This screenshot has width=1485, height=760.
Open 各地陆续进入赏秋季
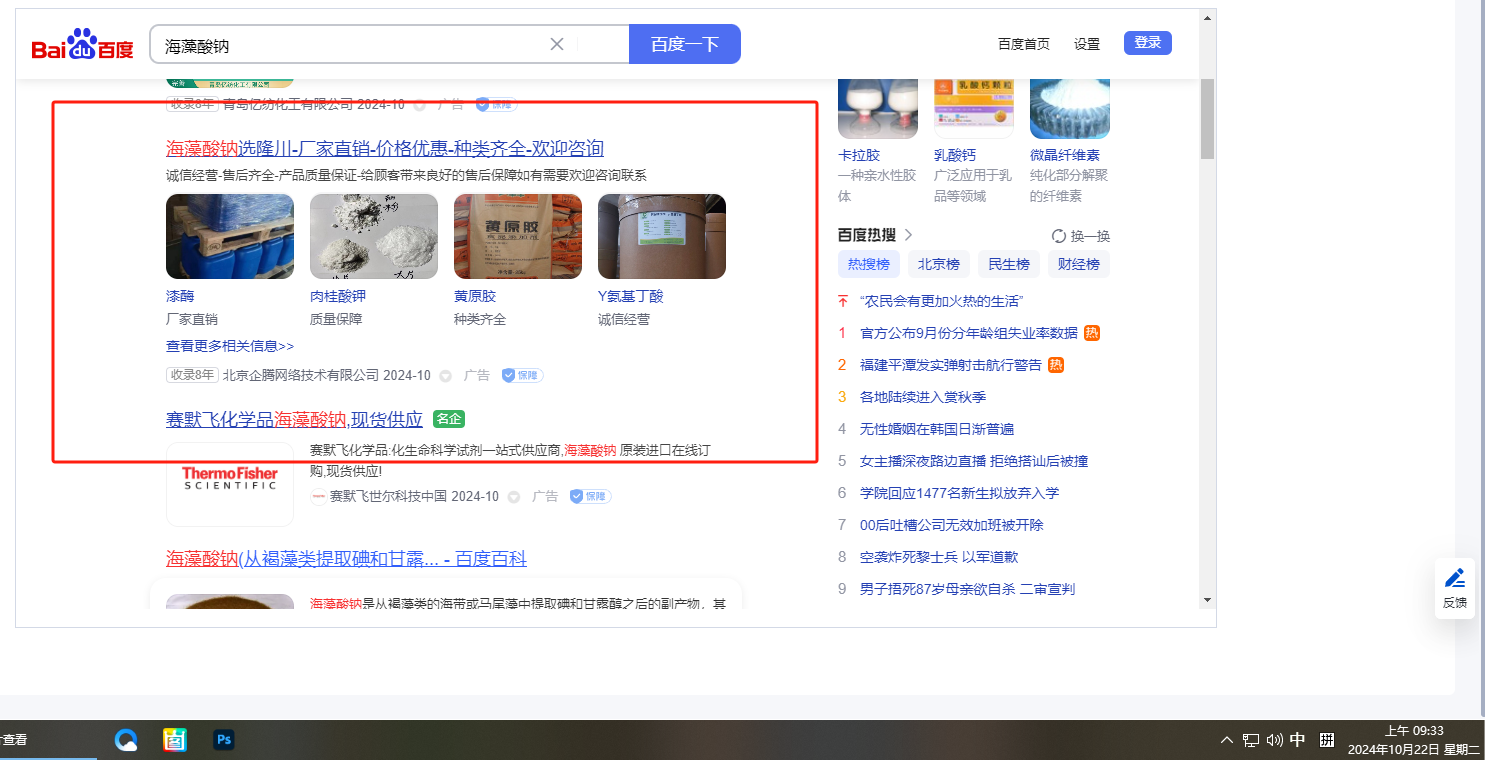click(921, 397)
